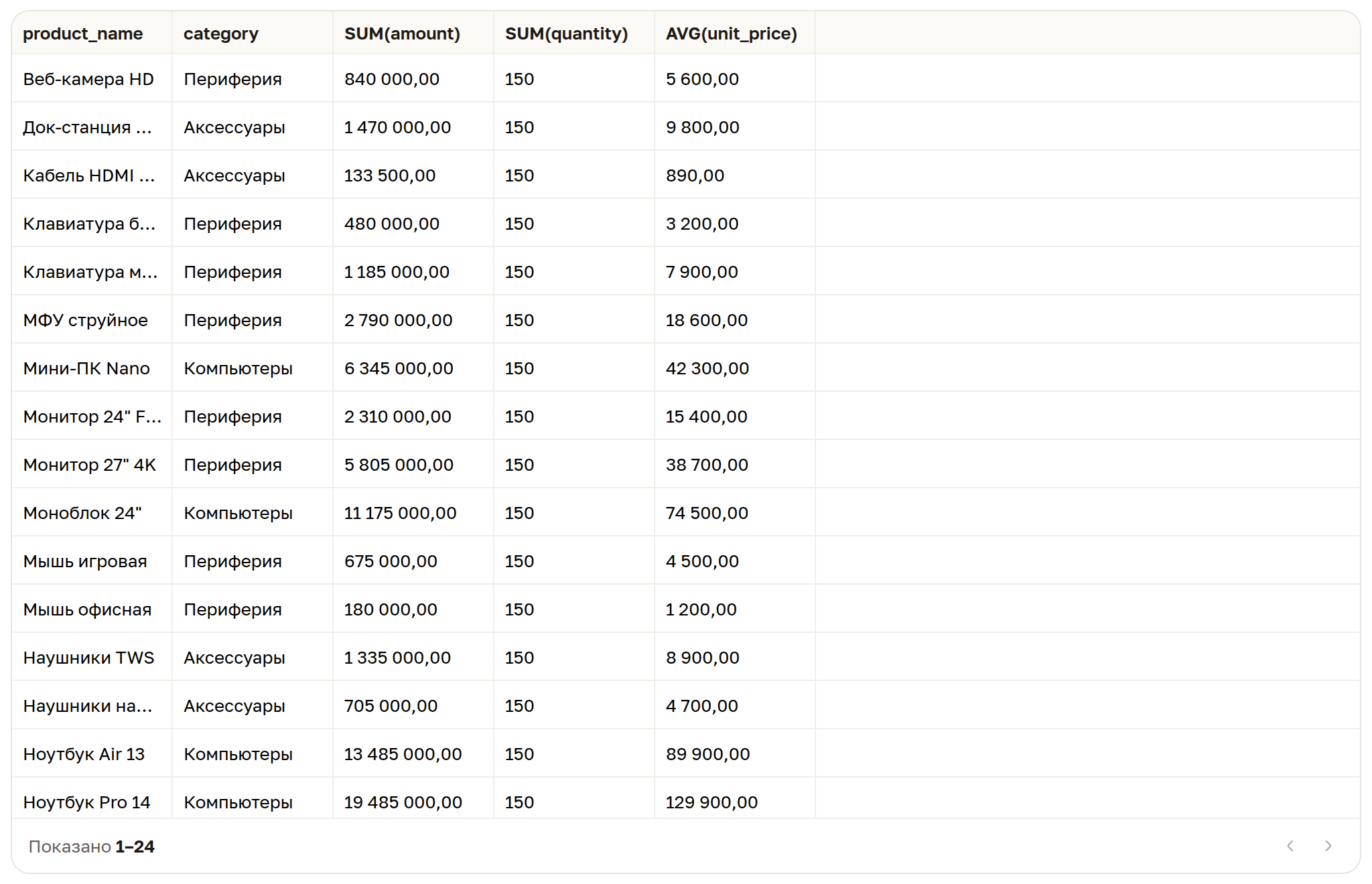The width and height of the screenshot is (1372, 884).
Task: Click the SUM(quantity) column header
Action: [x=574, y=33]
